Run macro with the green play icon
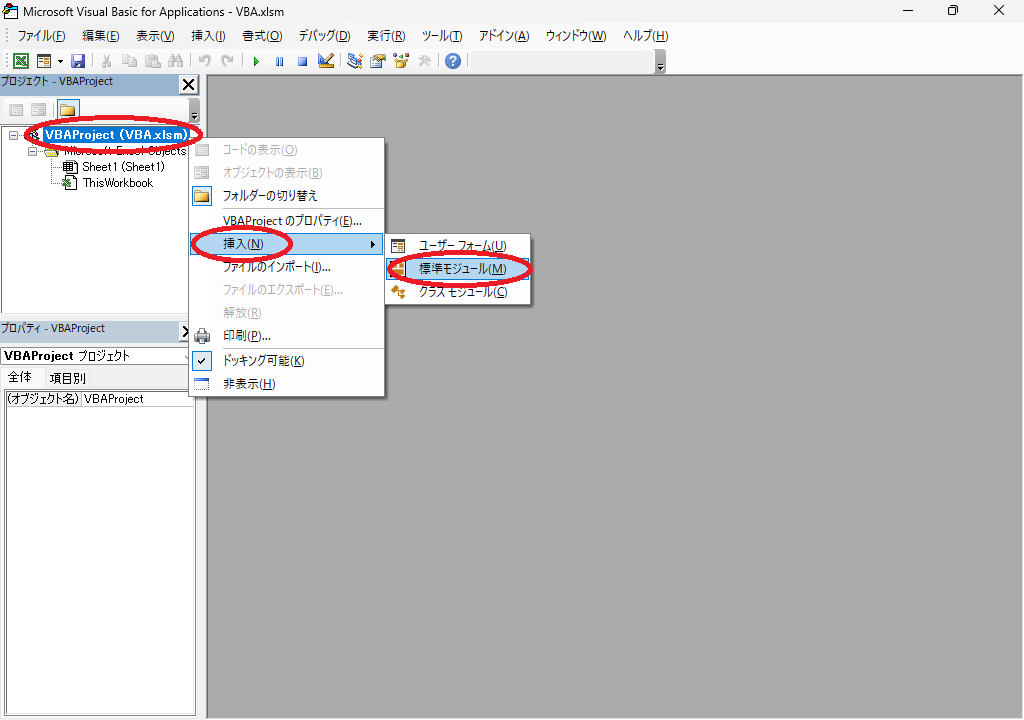The image size is (1024, 720). [x=256, y=61]
